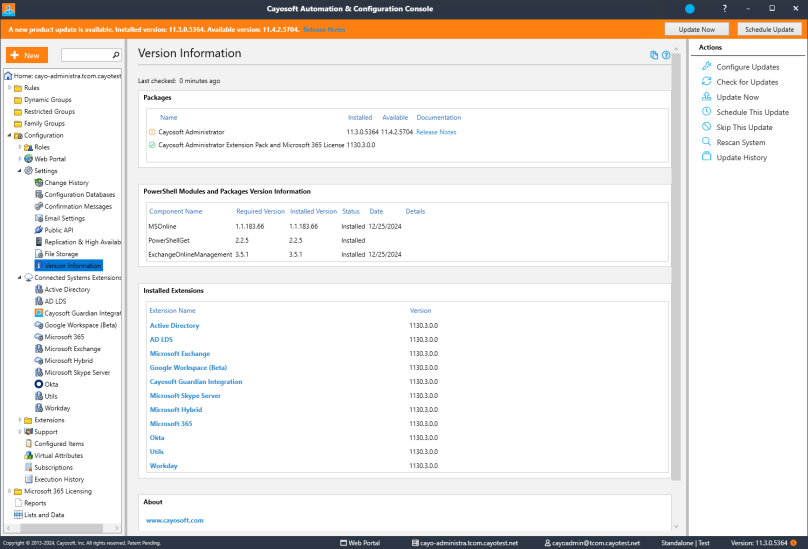Open the www.cayosoft.com link
Viewport: 808px width, 549px height.
tap(175, 520)
